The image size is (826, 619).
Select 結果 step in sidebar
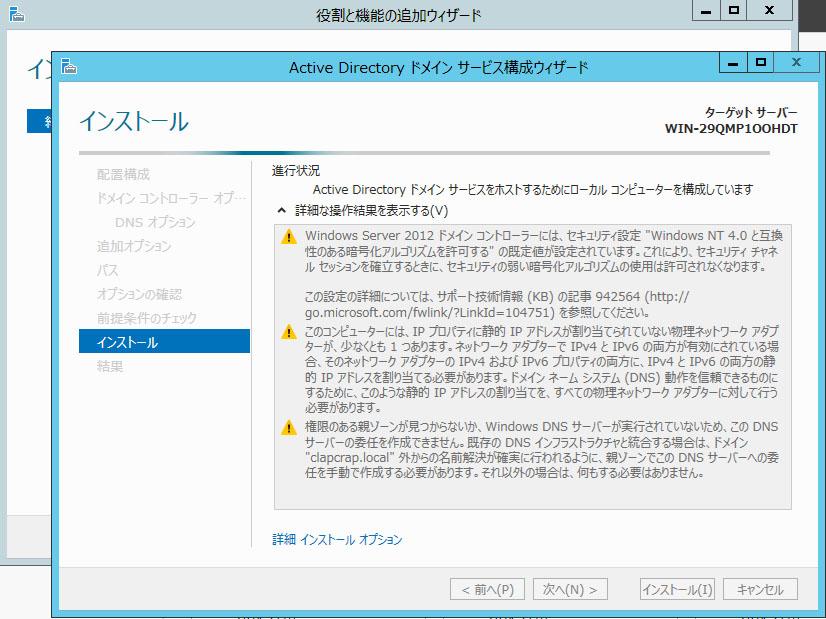coord(110,366)
